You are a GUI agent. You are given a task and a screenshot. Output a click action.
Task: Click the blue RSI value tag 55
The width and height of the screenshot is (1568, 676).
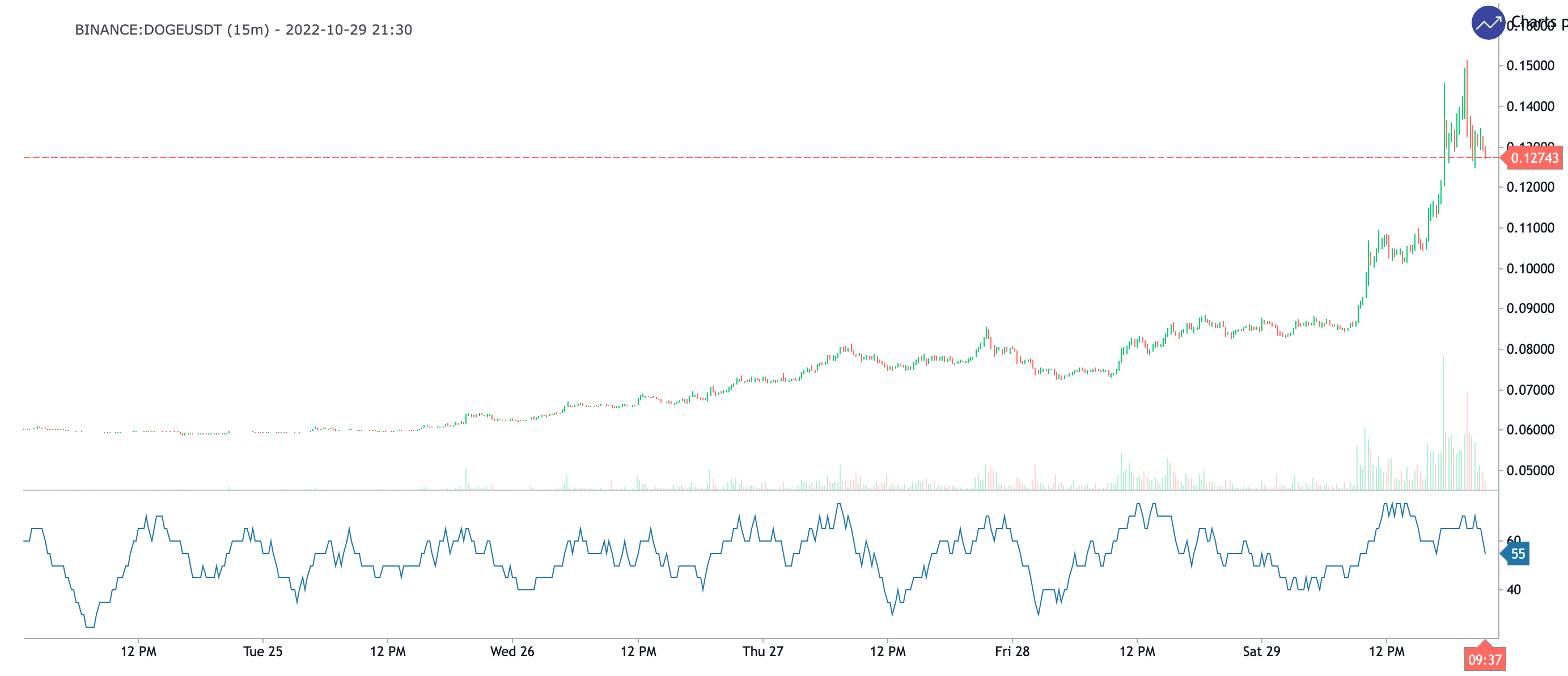[1518, 554]
